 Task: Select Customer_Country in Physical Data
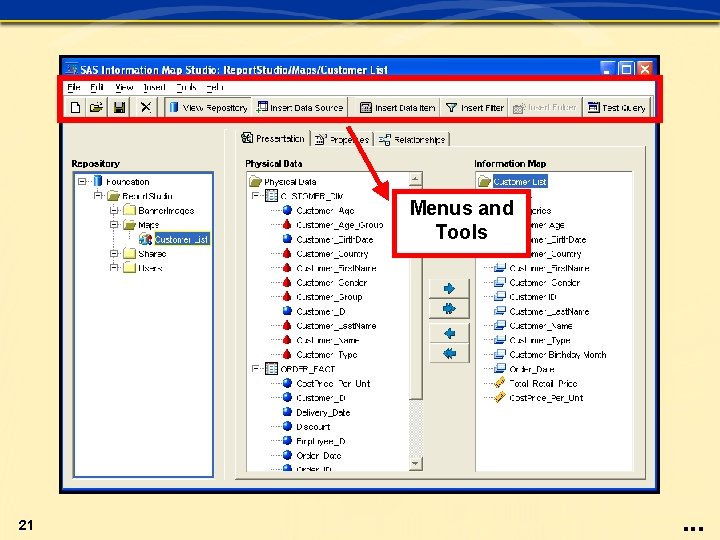click(x=332, y=254)
